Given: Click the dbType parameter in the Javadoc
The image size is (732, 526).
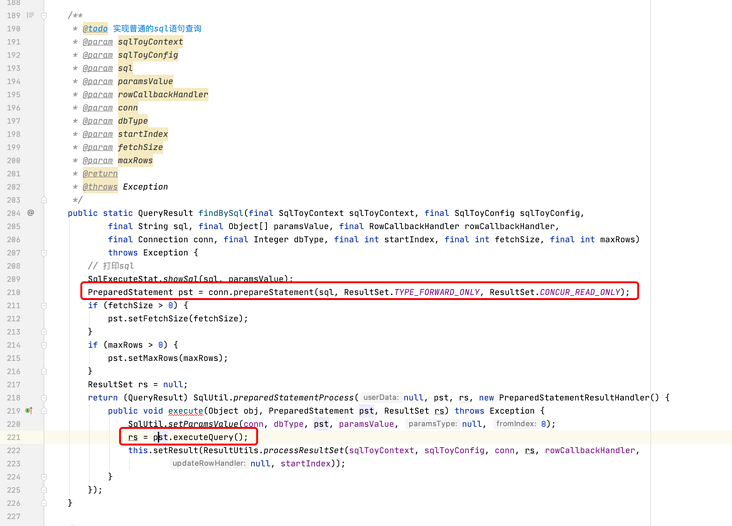Looking at the screenshot, I should pyautogui.click(x=133, y=121).
